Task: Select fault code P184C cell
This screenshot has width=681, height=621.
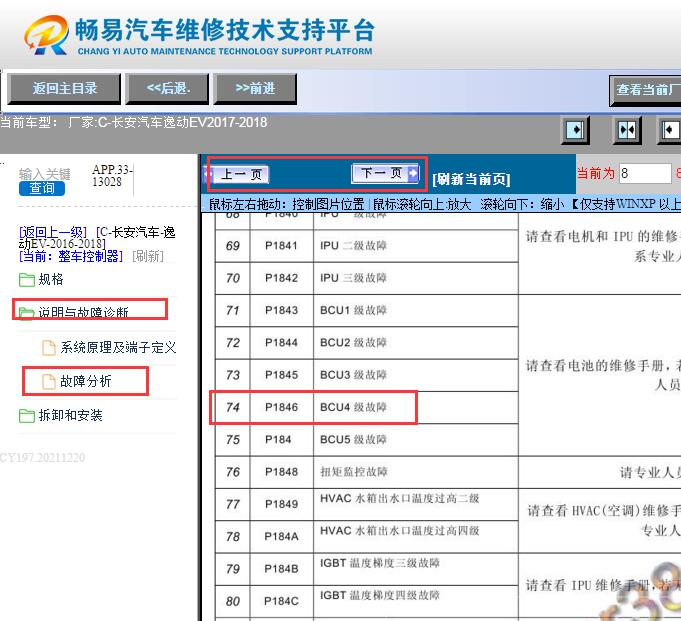Action: tap(281, 601)
